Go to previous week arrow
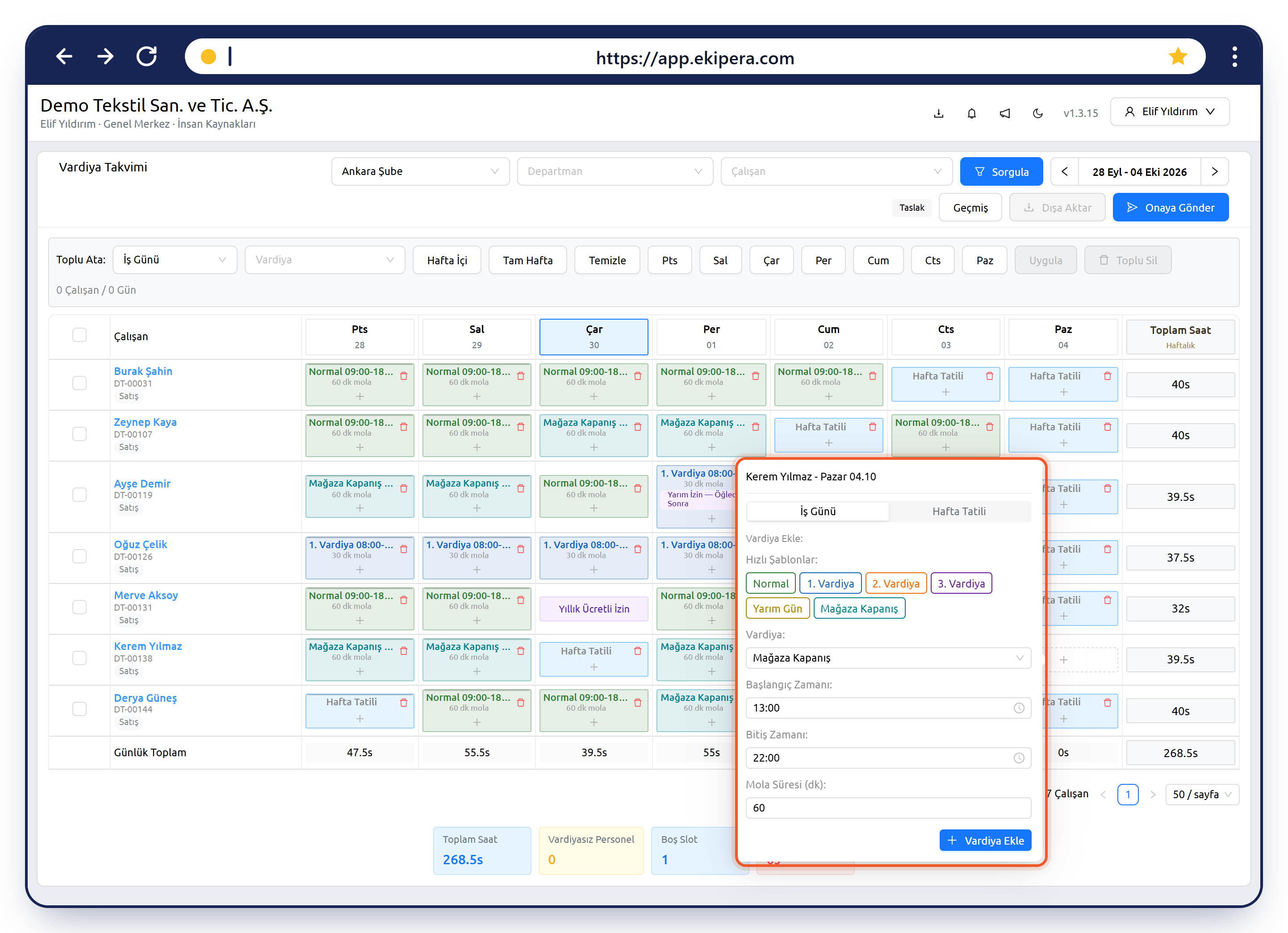Screen dimensions: 1288x933 [1065, 171]
